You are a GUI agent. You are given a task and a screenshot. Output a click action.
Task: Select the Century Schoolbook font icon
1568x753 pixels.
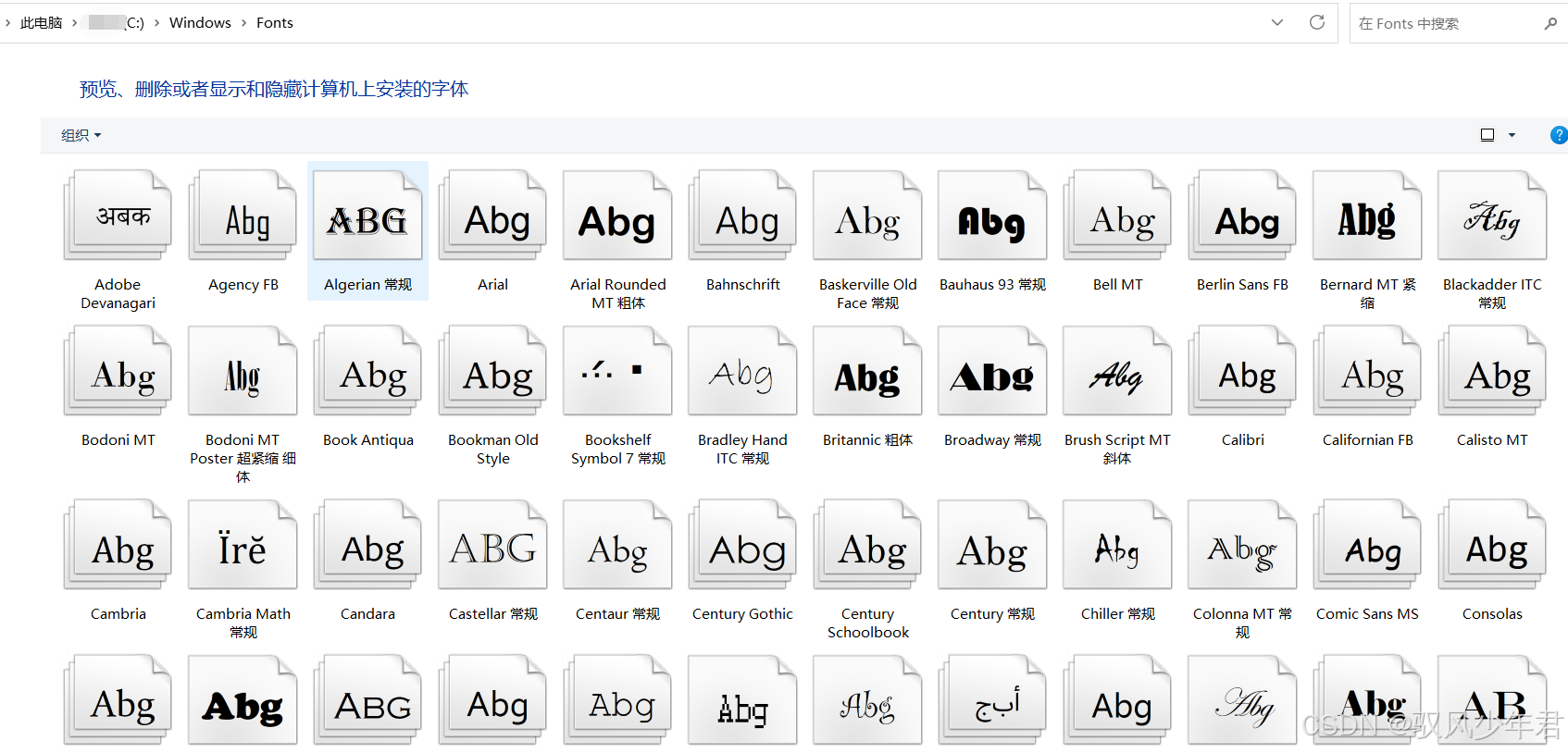point(867,544)
